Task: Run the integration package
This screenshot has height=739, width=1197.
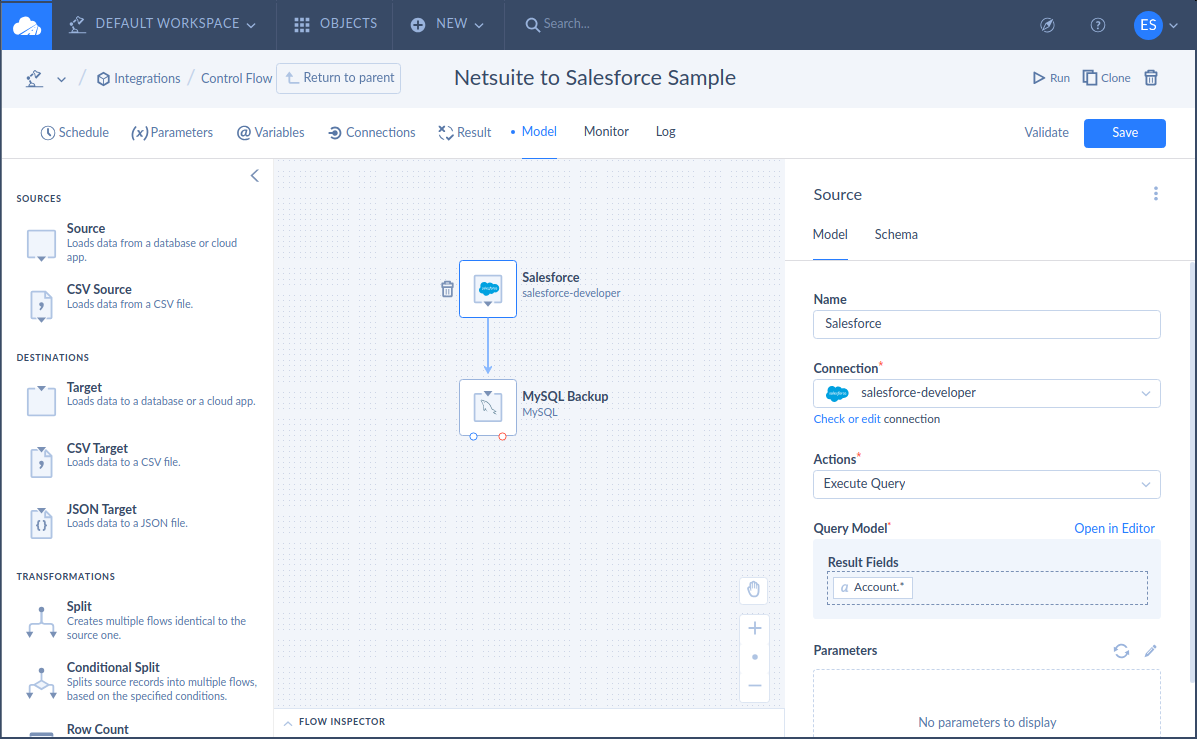Action: pos(1051,78)
